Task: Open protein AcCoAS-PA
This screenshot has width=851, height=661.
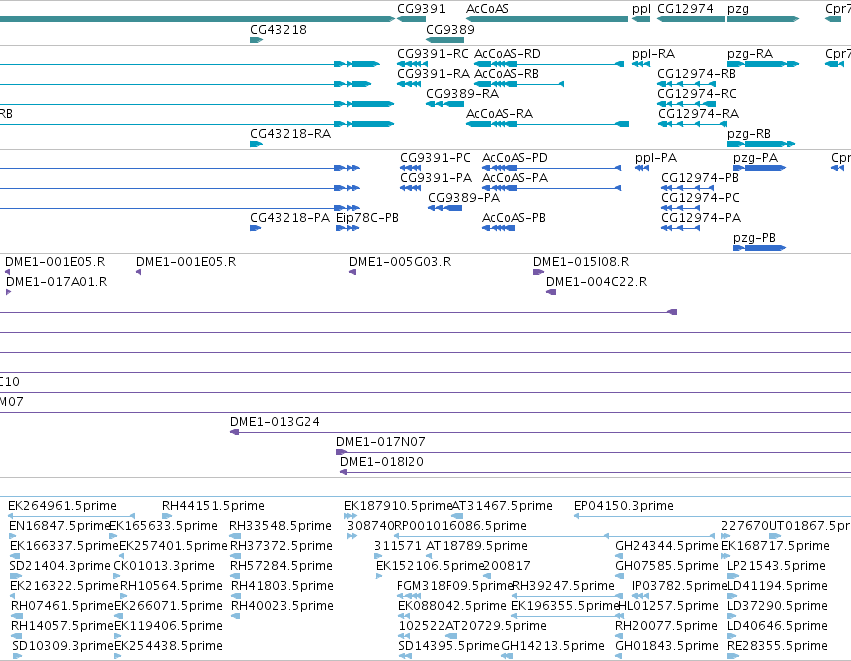Action: 515,178
